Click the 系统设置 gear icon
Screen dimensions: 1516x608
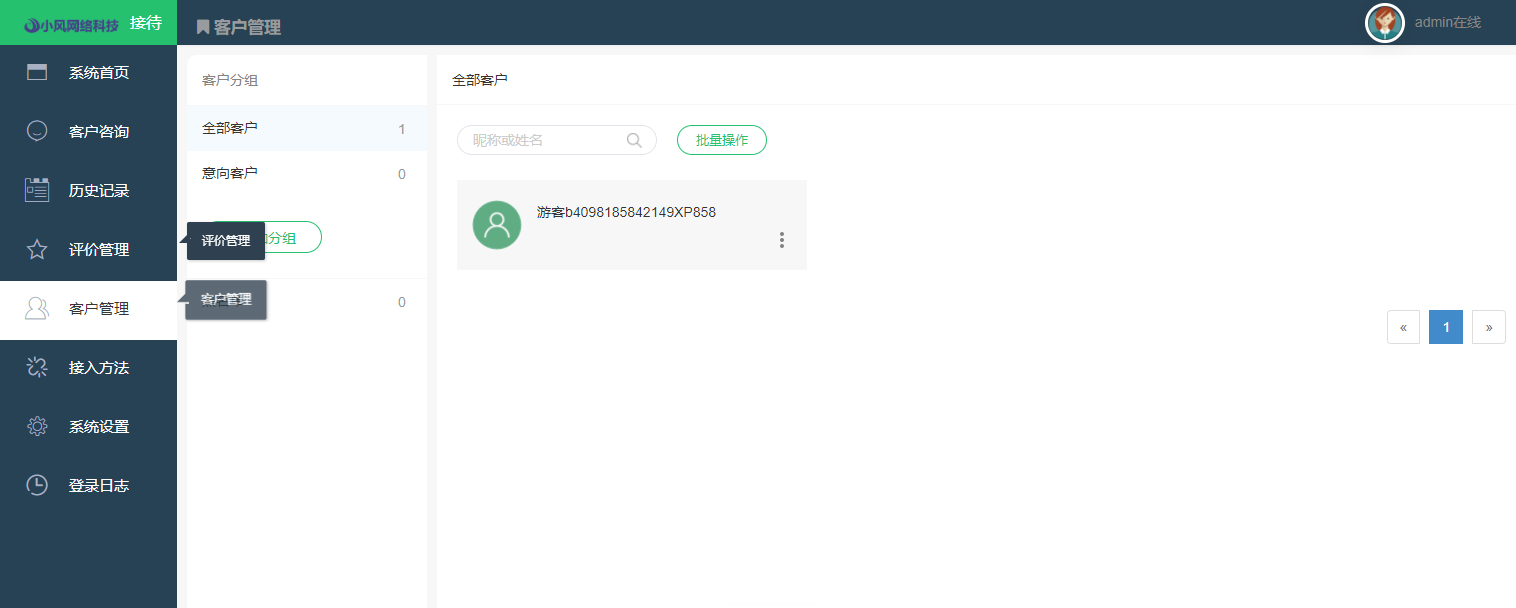(37, 426)
